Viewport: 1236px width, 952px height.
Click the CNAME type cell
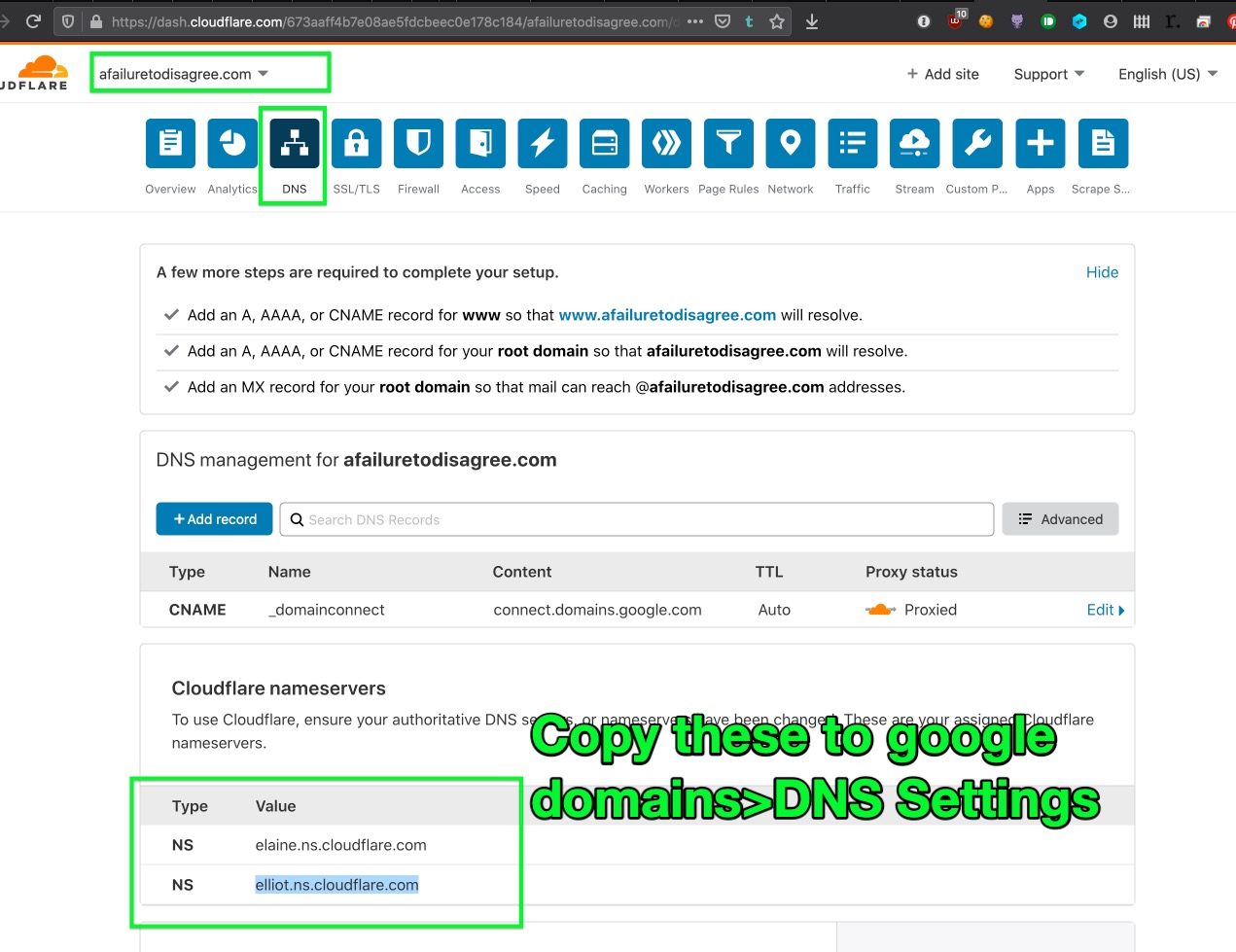tap(197, 610)
